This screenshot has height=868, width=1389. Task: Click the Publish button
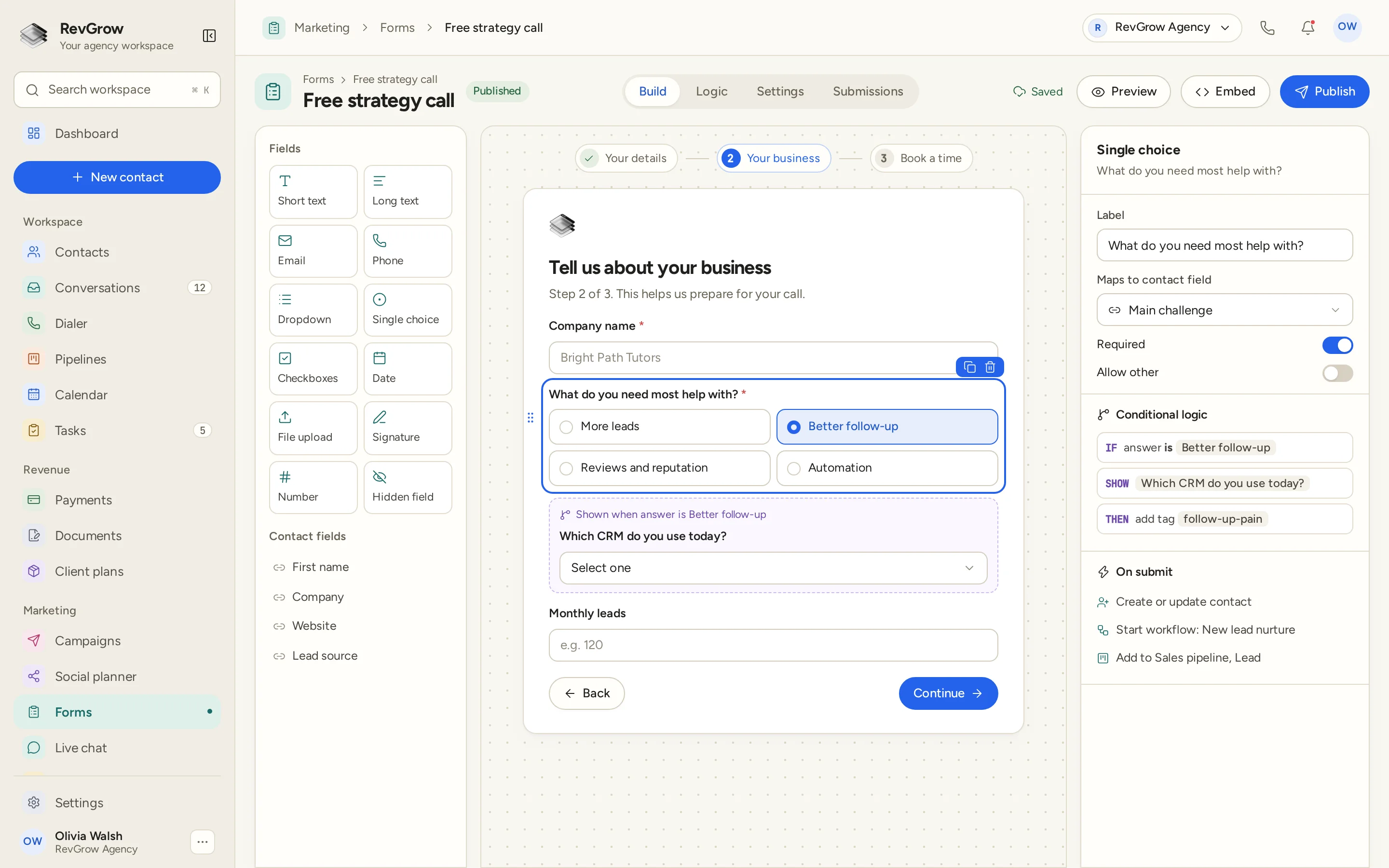tap(1324, 91)
